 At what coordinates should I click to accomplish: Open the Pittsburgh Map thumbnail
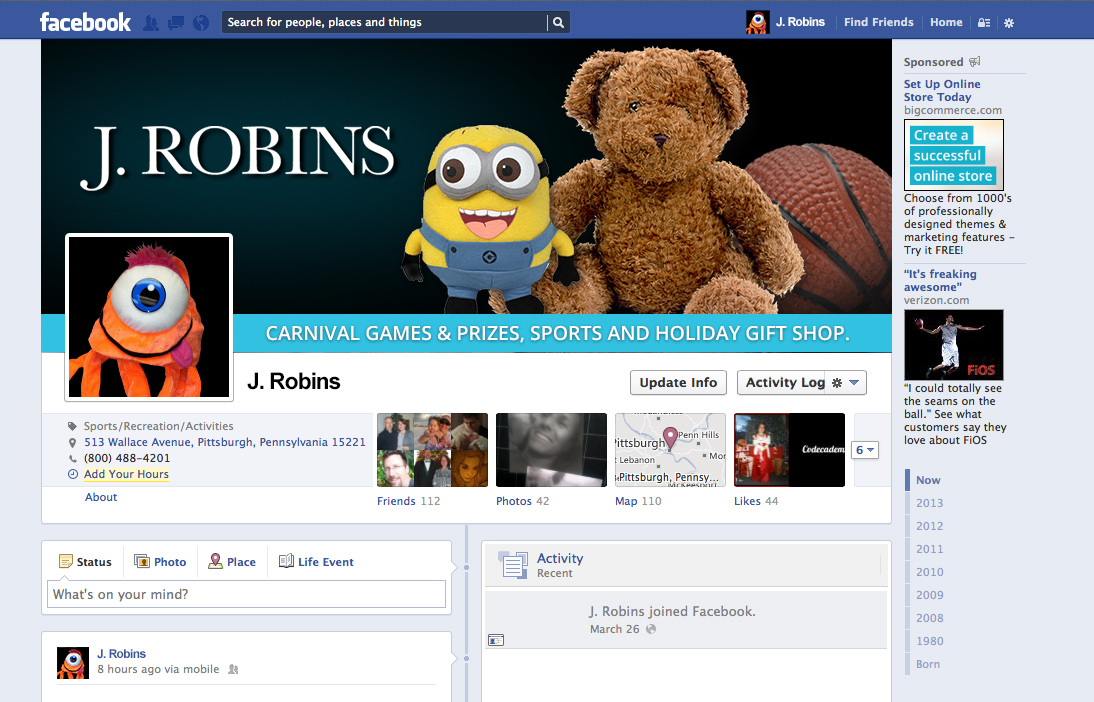[x=670, y=450]
